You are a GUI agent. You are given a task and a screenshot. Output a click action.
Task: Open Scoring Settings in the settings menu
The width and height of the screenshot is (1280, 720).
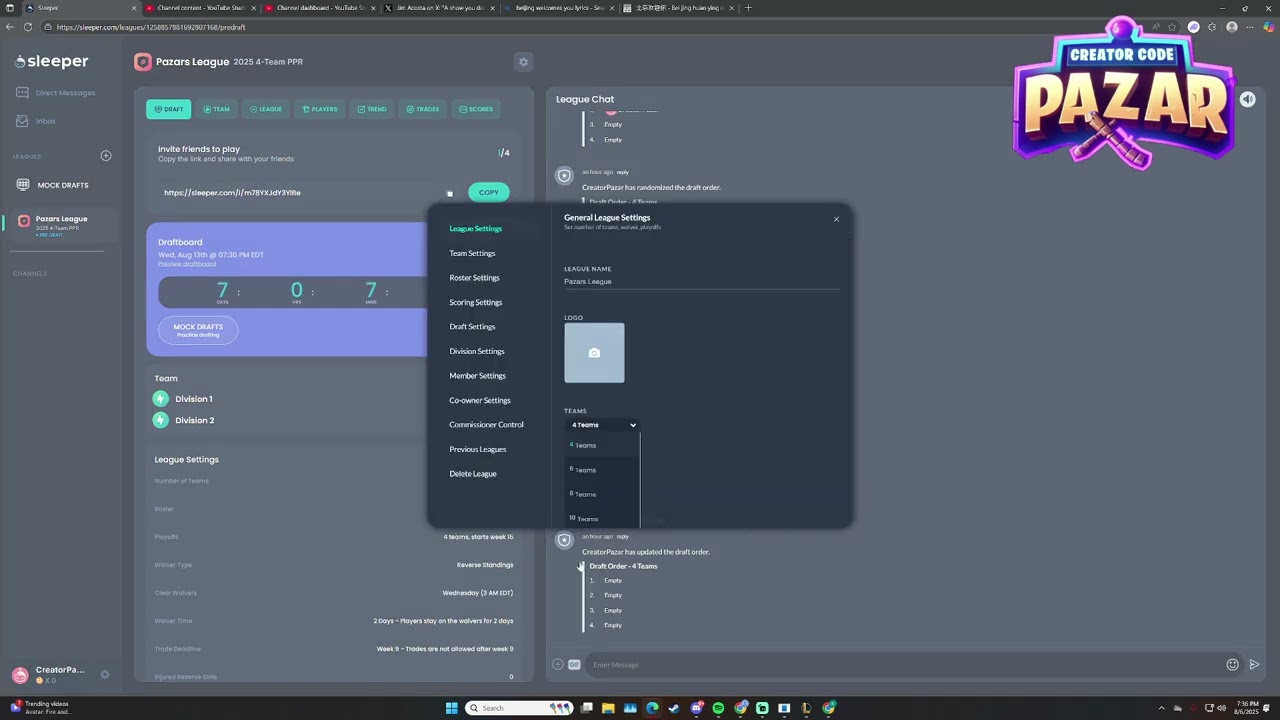coord(476,302)
